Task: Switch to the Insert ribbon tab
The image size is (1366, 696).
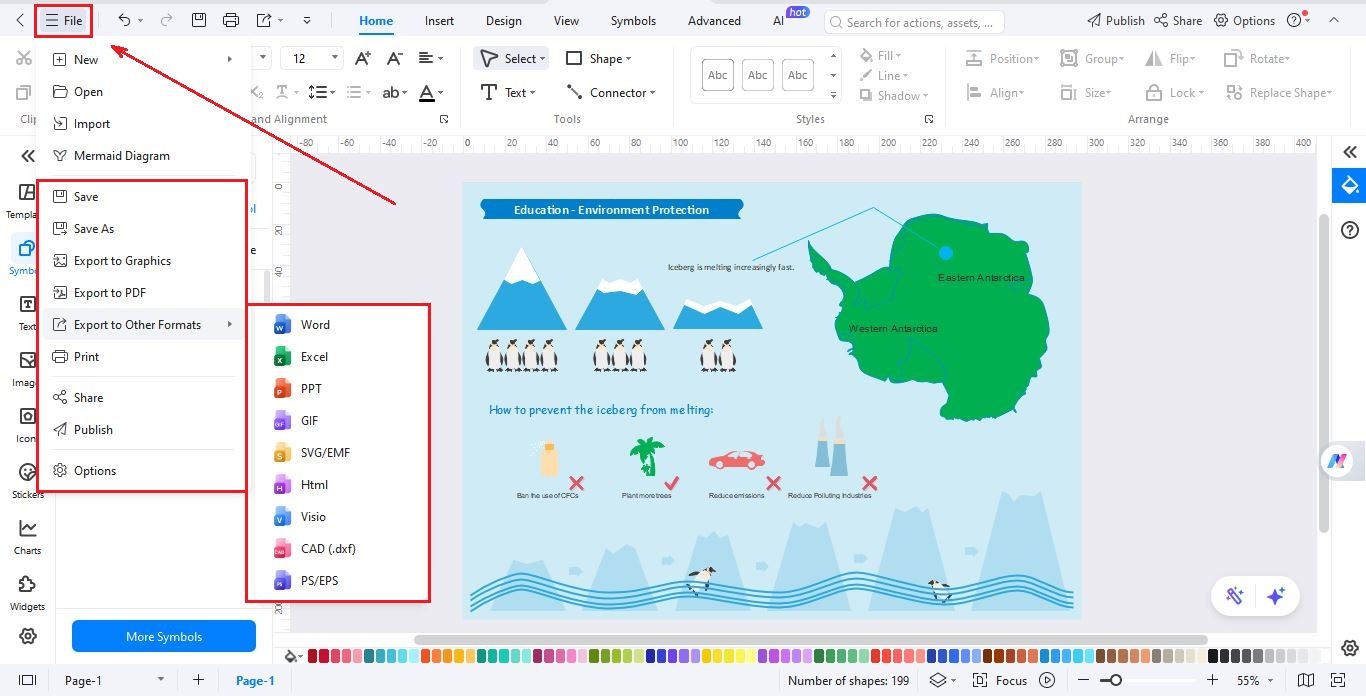Action: click(439, 20)
